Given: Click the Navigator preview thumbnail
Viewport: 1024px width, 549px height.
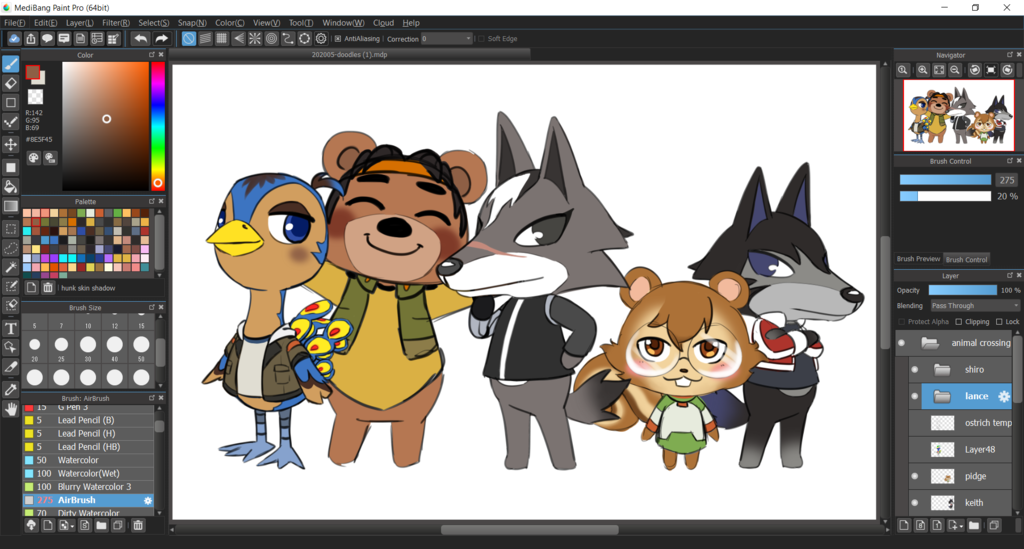Looking at the screenshot, I should (959, 116).
